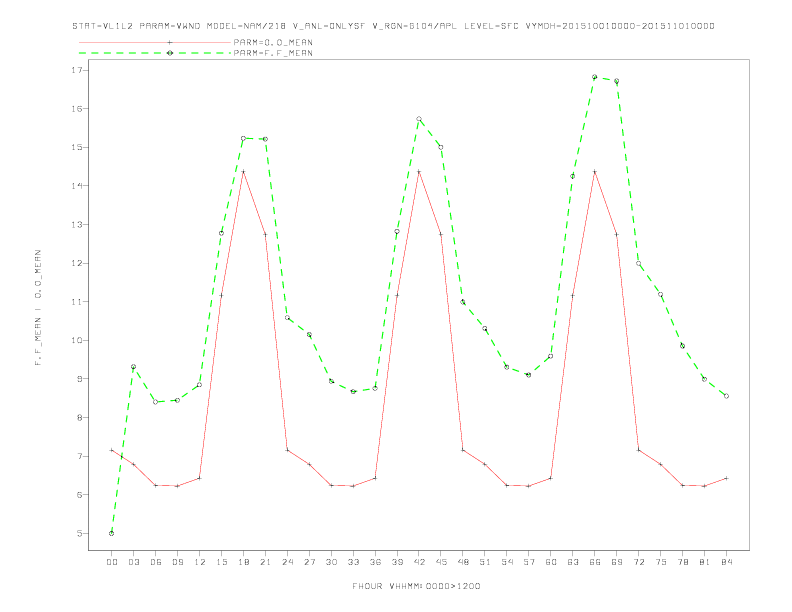Click the y-axis tick label 14

coord(76,186)
